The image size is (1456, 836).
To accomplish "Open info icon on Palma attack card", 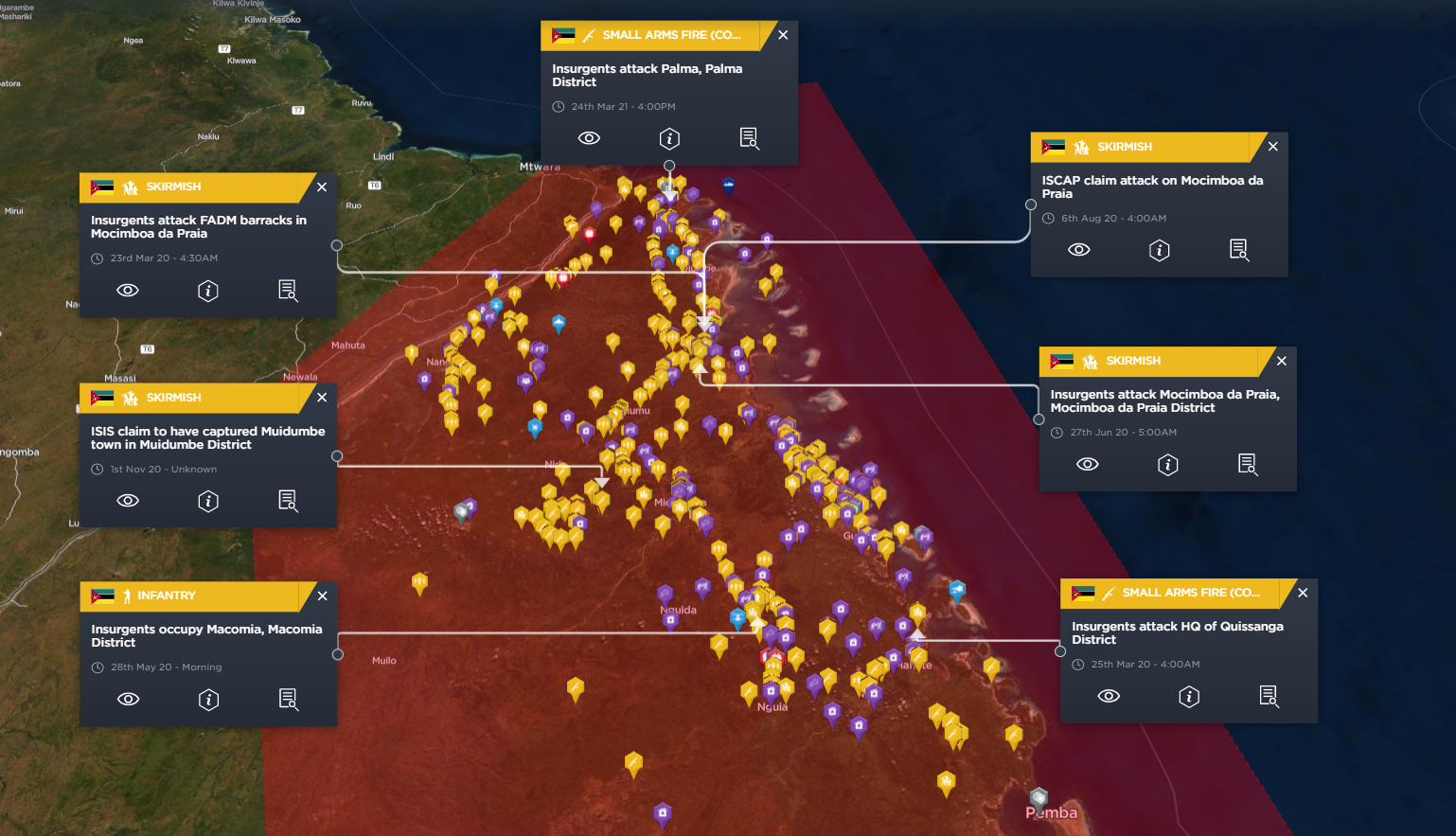I will (x=669, y=138).
